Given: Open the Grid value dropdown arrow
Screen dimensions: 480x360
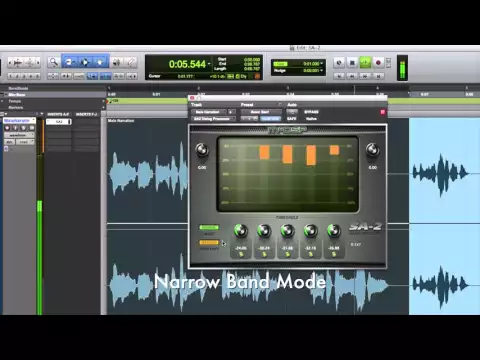Looking at the screenshot, I should pyautogui.click(x=321, y=63).
